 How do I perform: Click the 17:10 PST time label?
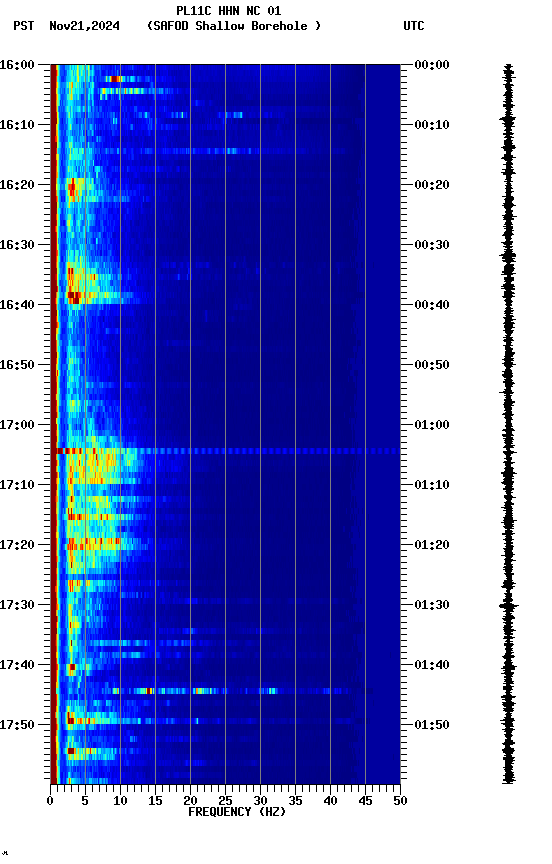[x=17, y=485]
